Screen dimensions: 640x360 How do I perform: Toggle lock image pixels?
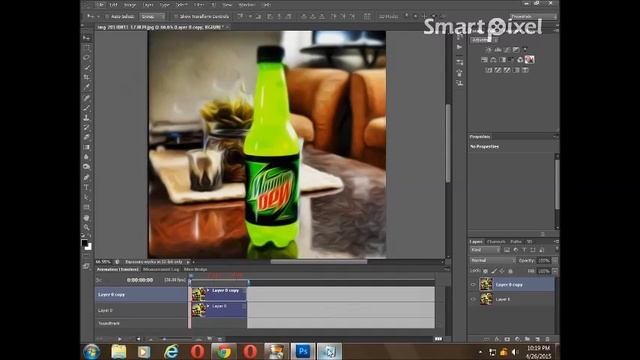click(494, 271)
